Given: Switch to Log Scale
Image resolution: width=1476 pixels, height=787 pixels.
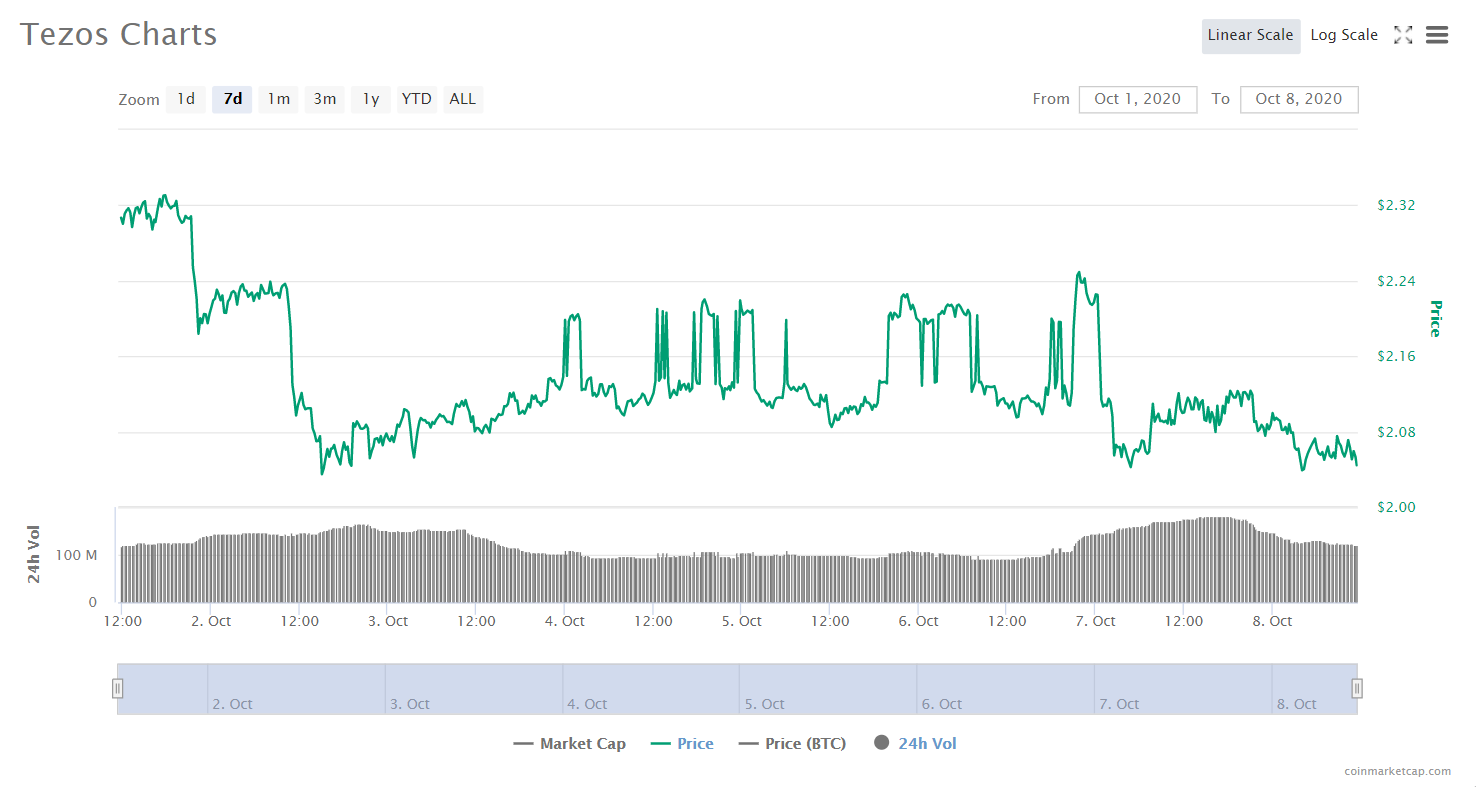Looking at the screenshot, I should point(1344,35).
